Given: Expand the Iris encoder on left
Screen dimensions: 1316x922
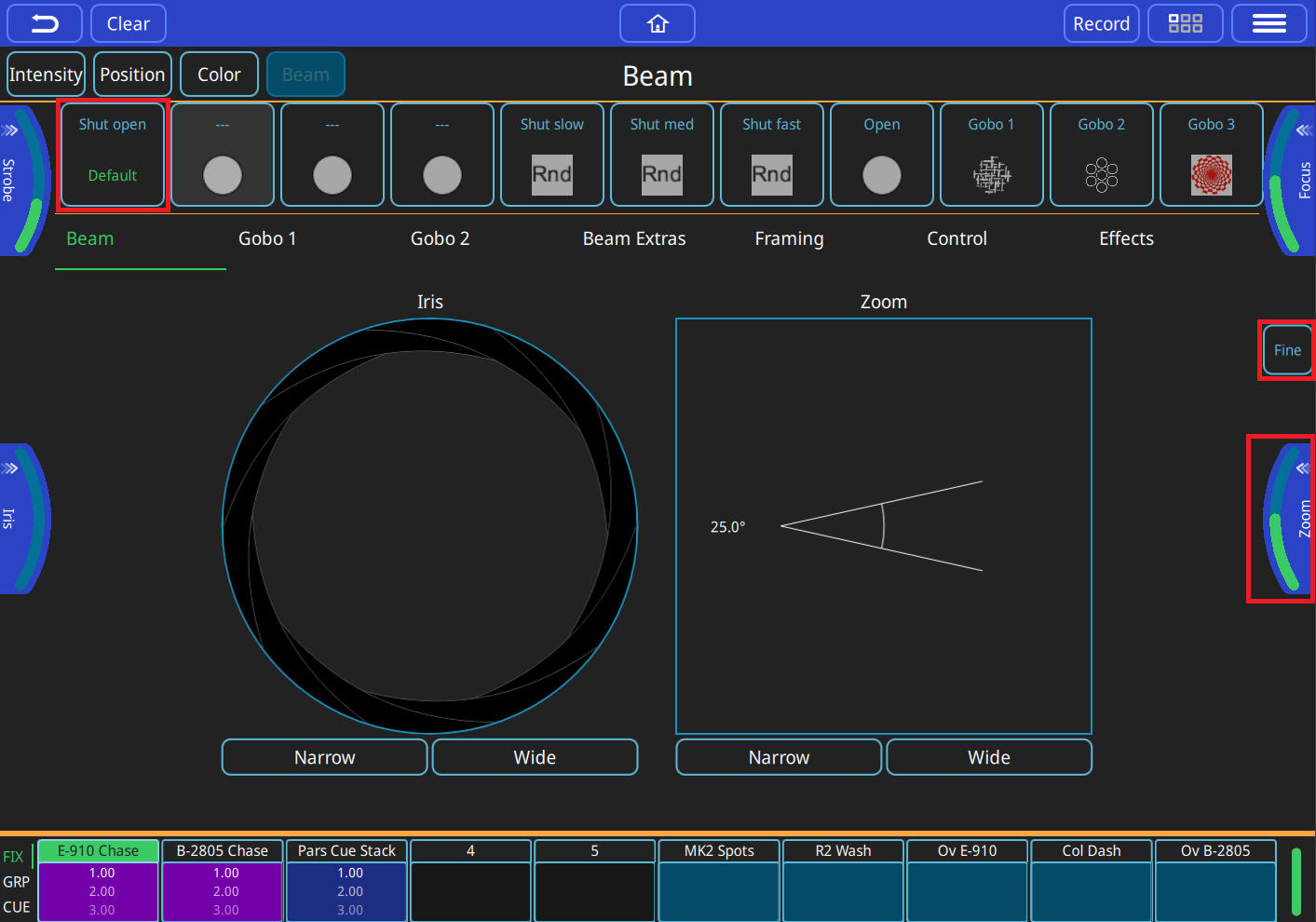Looking at the screenshot, I should [11, 468].
